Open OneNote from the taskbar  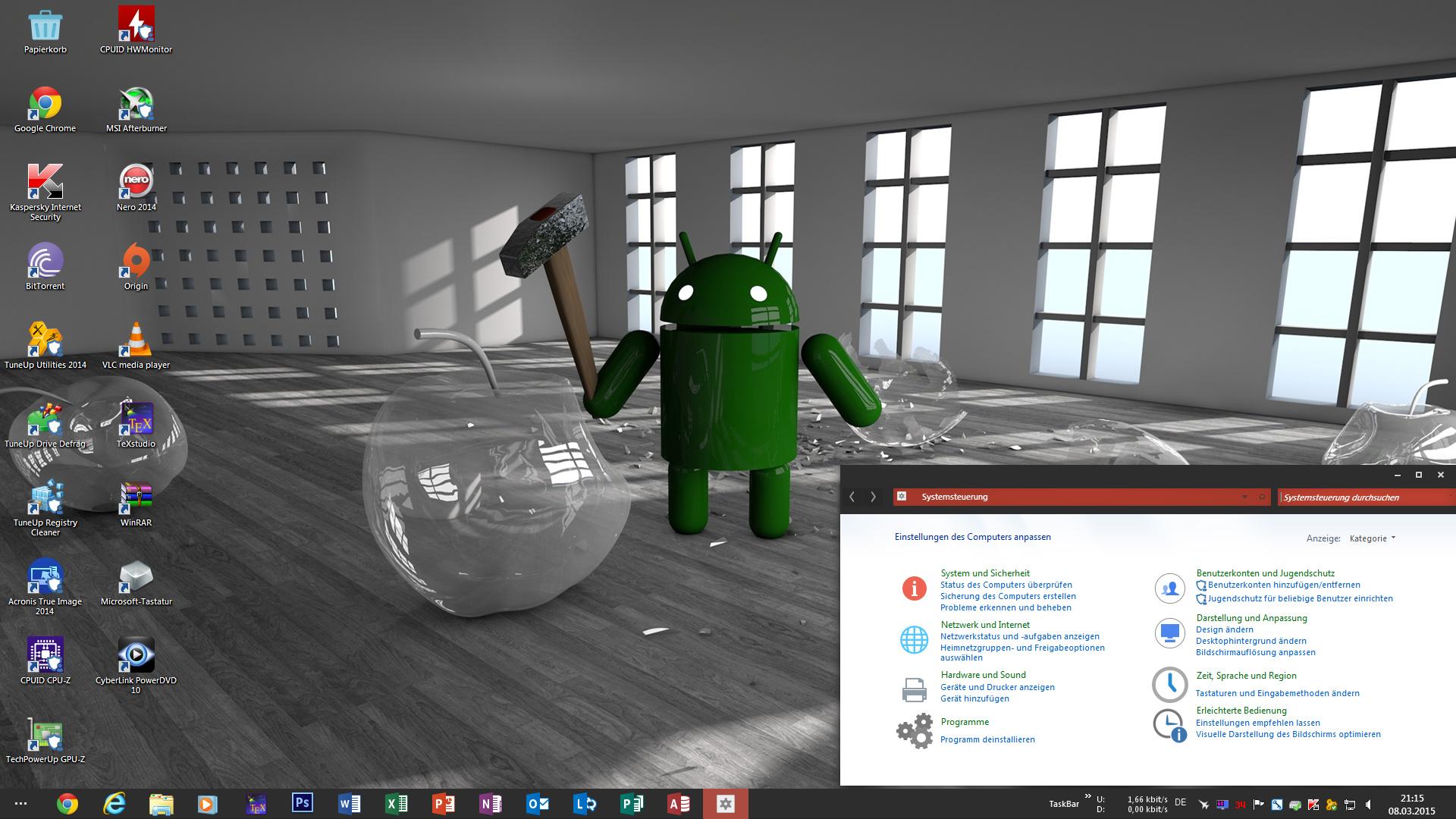click(x=490, y=803)
